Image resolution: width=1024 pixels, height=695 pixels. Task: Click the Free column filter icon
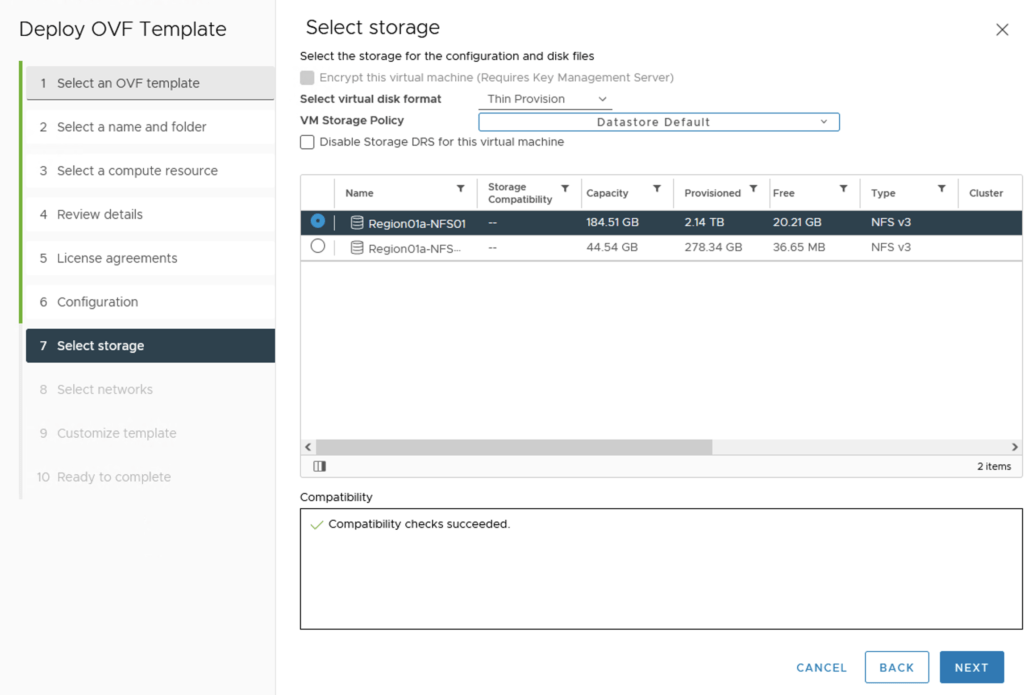[x=843, y=189]
